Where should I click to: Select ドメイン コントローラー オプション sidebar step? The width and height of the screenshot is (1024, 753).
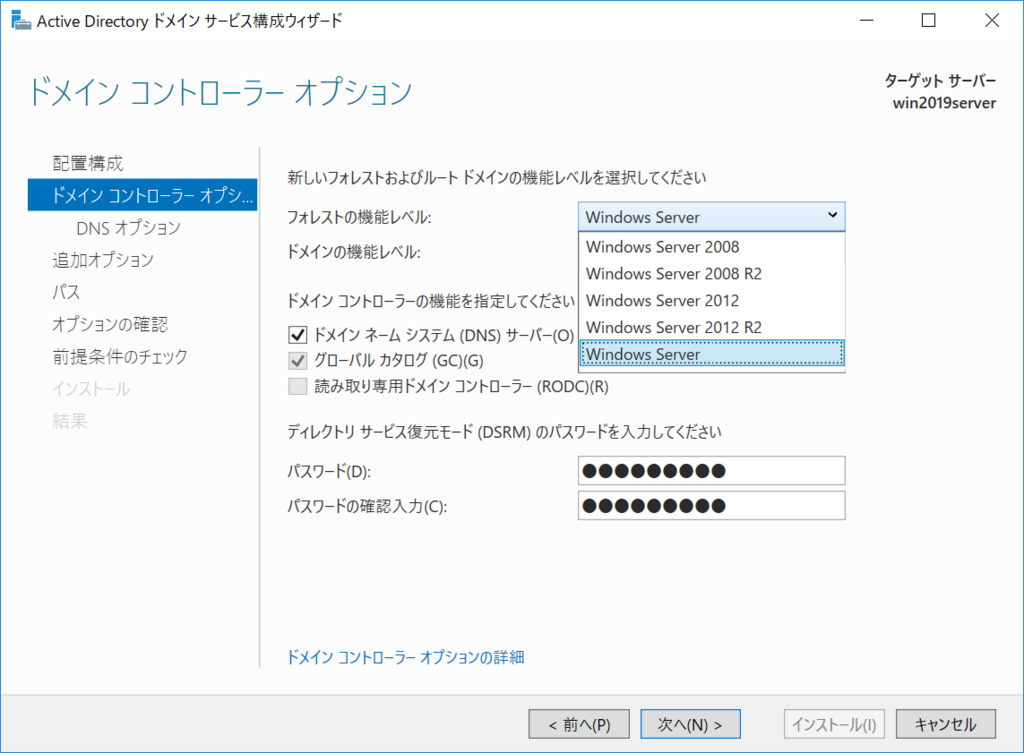point(142,195)
